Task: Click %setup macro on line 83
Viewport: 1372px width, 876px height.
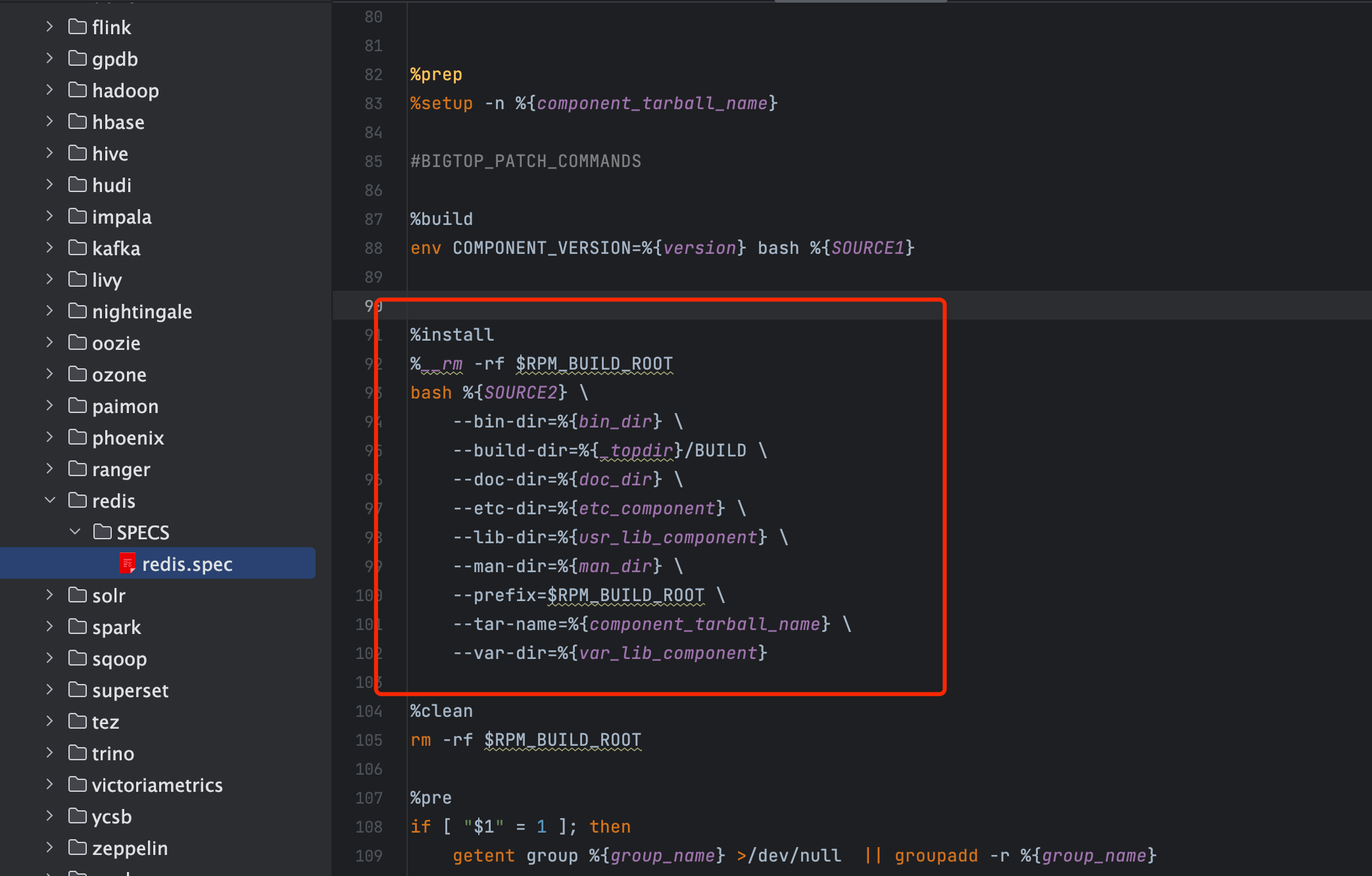Action: coord(441,103)
